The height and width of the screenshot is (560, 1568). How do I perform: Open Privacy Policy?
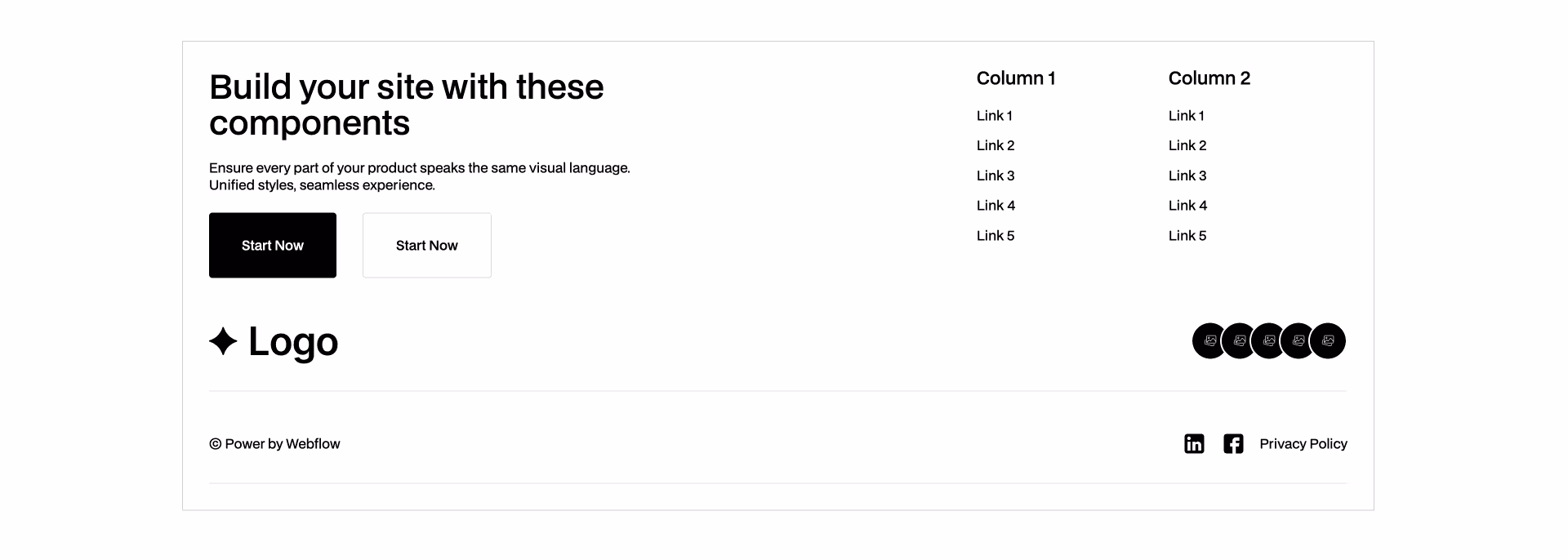click(1303, 443)
